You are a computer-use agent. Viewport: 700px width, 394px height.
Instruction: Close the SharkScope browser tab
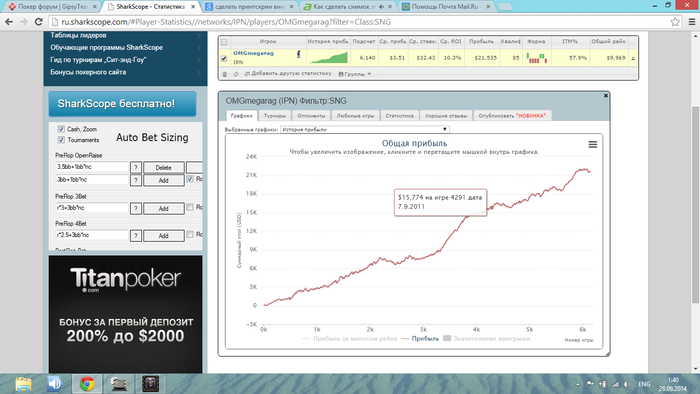[x=193, y=7]
